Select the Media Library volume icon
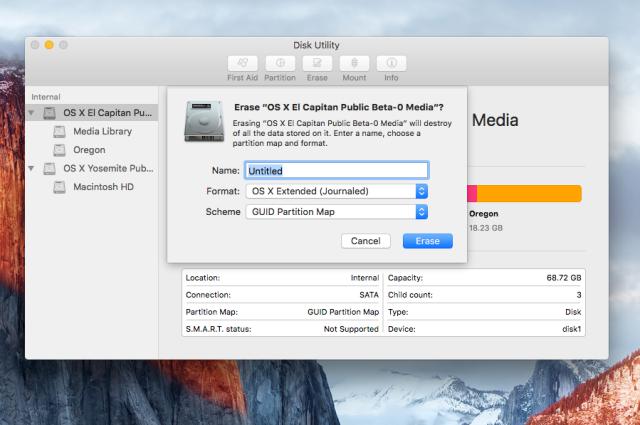640x425 pixels. coord(59,131)
